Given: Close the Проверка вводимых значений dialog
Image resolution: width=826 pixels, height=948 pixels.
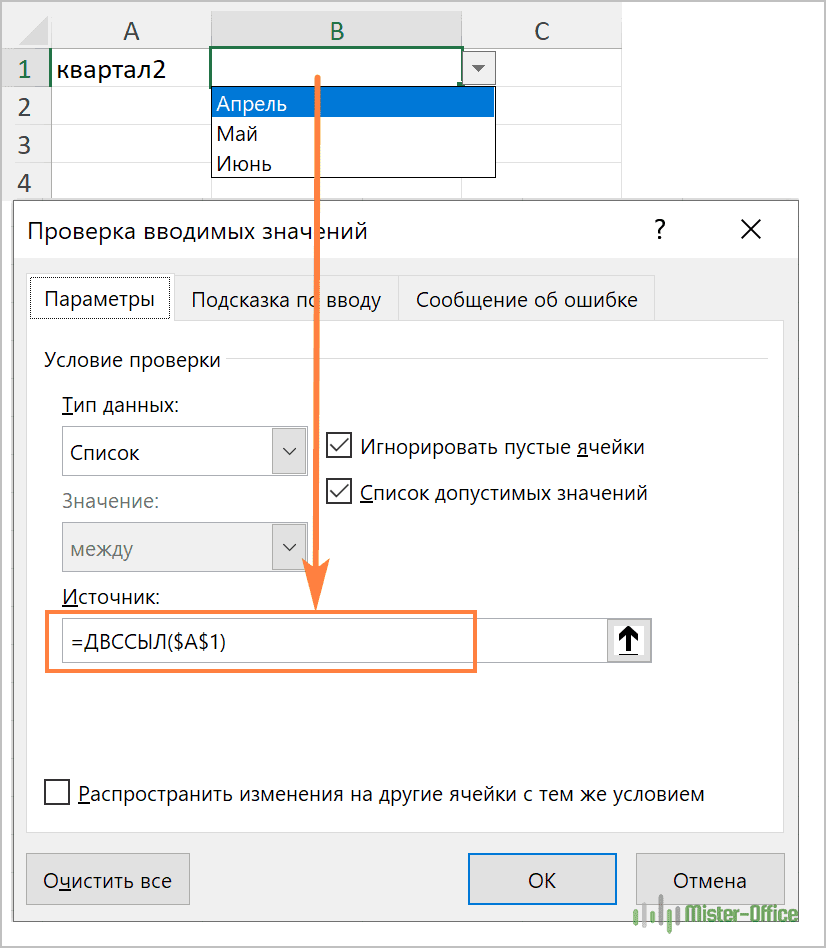Looking at the screenshot, I should click(x=751, y=230).
